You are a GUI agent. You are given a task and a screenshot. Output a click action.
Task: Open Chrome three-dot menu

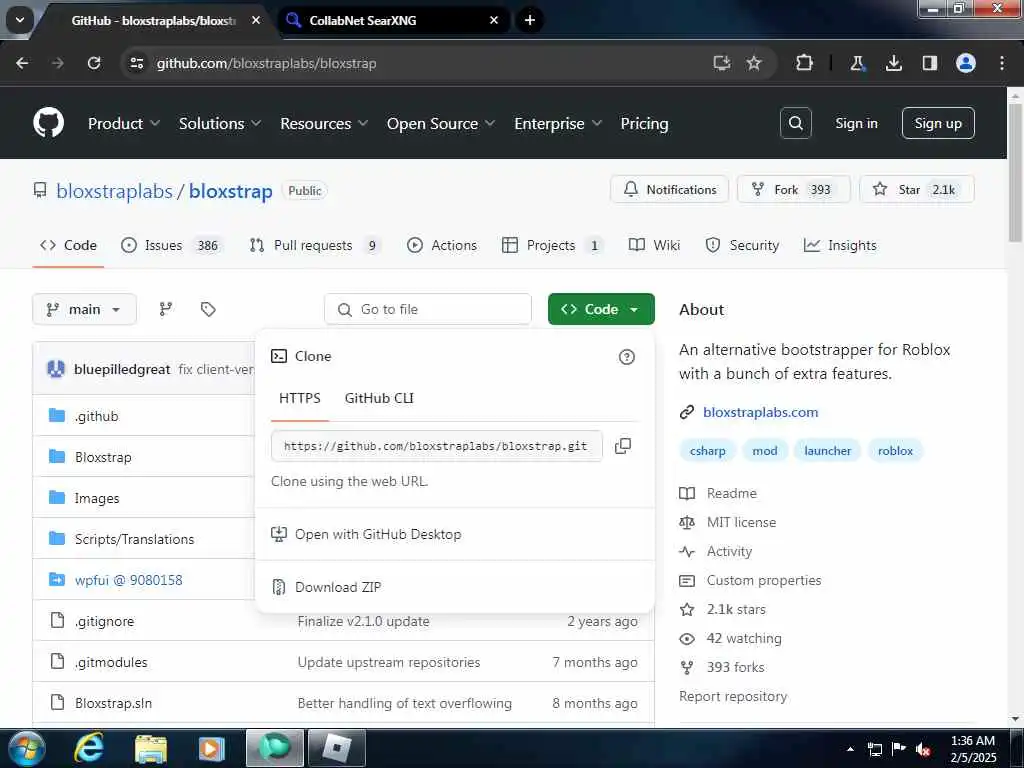(x=1002, y=63)
